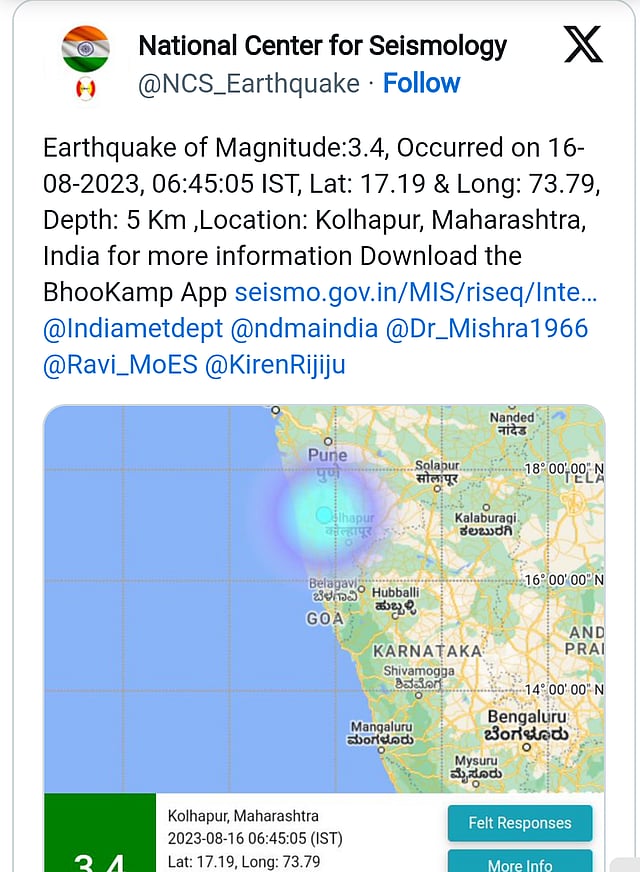640x872 pixels.
Task: Open the seismo.gov.in link
Action: click(x=415, y=292)
